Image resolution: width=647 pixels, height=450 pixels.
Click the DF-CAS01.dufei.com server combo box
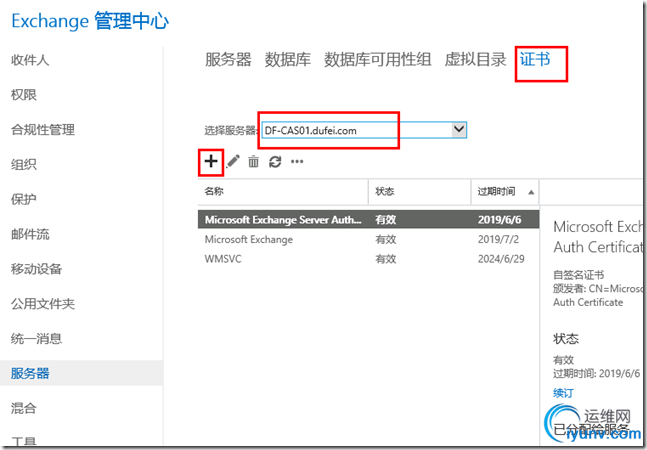click(364, 130)
